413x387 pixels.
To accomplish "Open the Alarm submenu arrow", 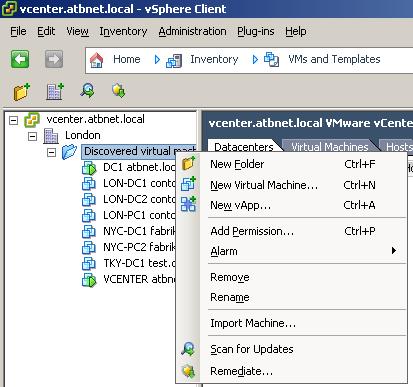I will (x=394, y=251).
